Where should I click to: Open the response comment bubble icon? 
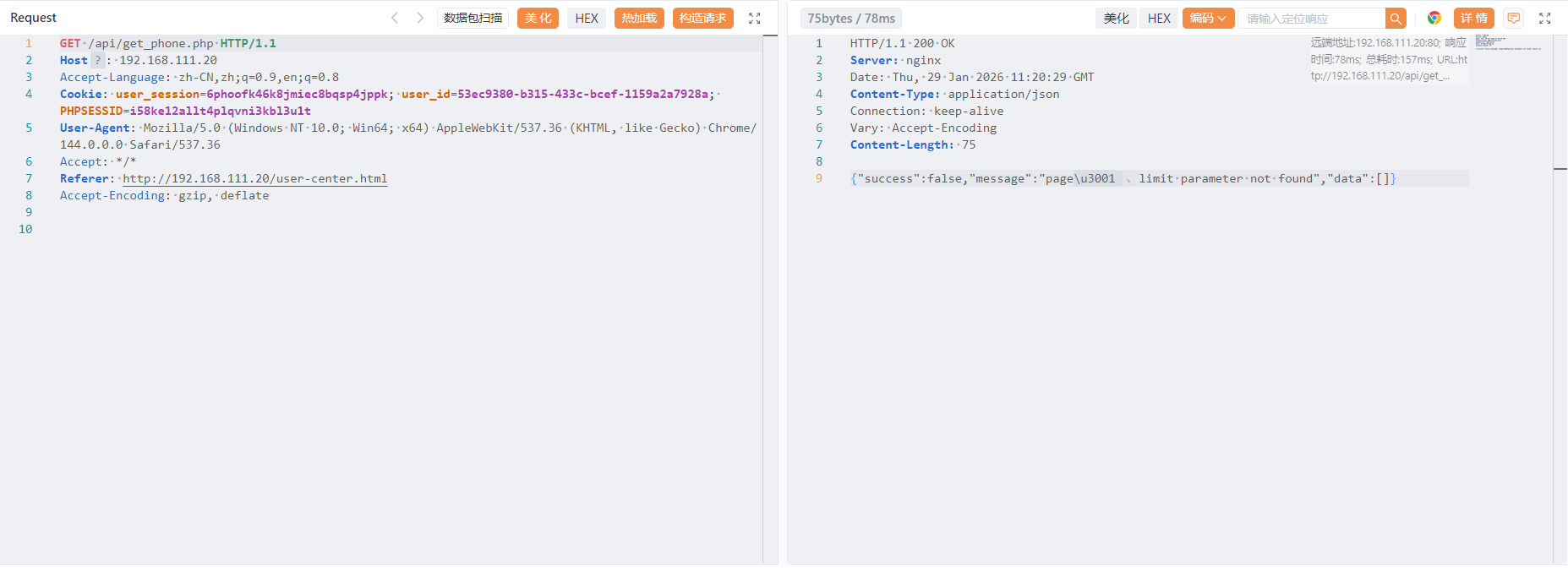click(1514, 18)
